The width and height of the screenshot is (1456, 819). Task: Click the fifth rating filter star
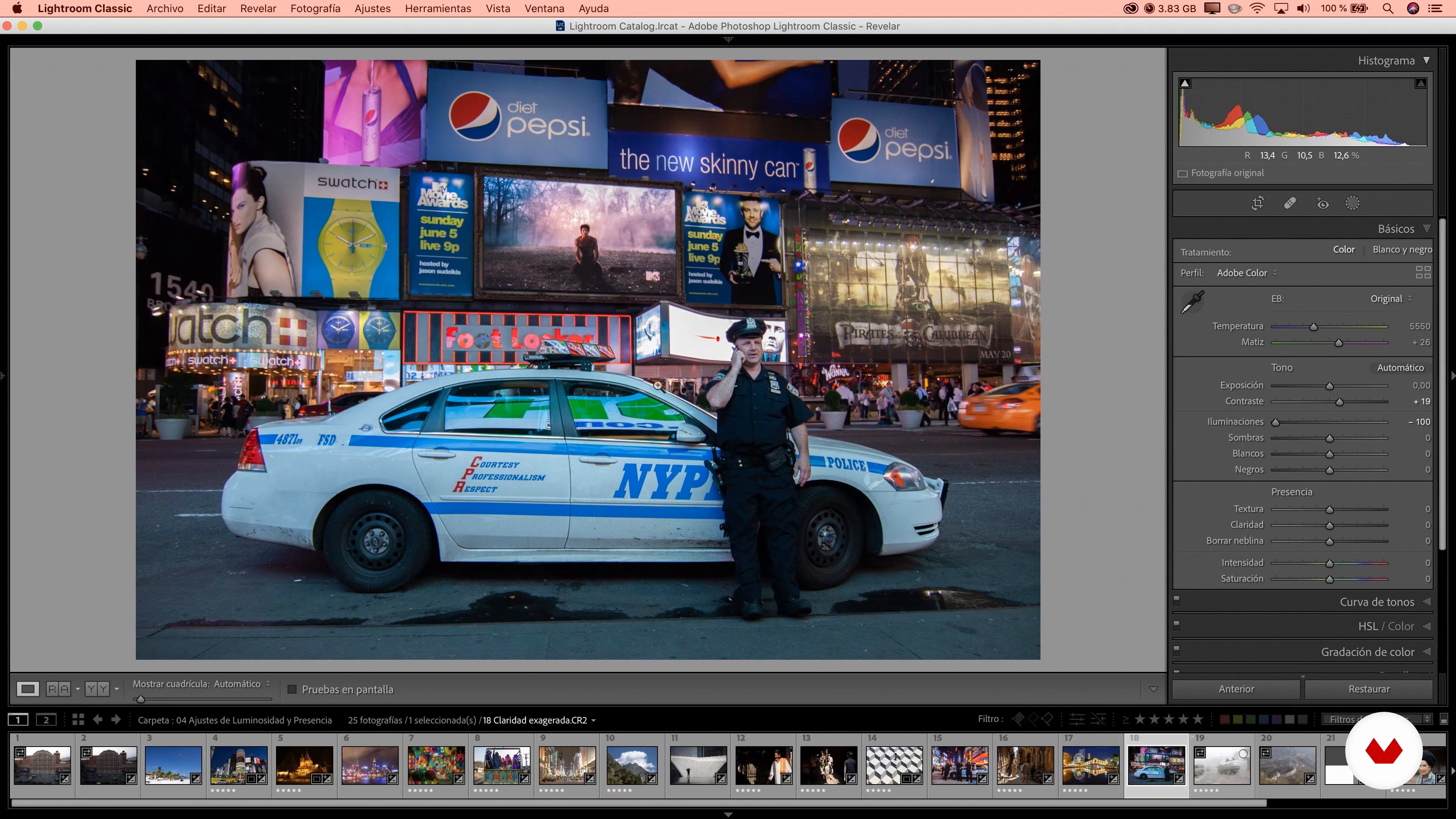(x=1198, y=719)
